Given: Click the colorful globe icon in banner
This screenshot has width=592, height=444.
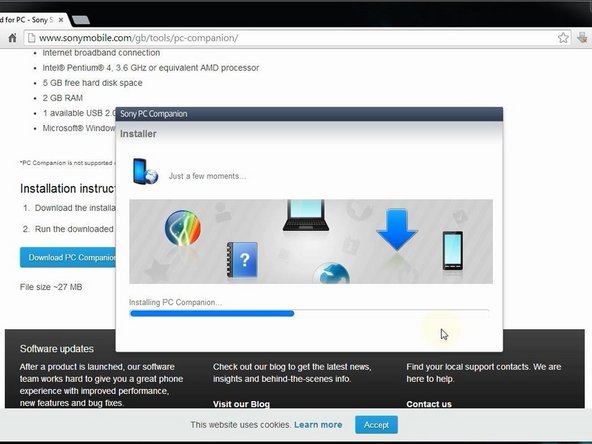Looking at the screenshot, I should (x=183, y=228).
